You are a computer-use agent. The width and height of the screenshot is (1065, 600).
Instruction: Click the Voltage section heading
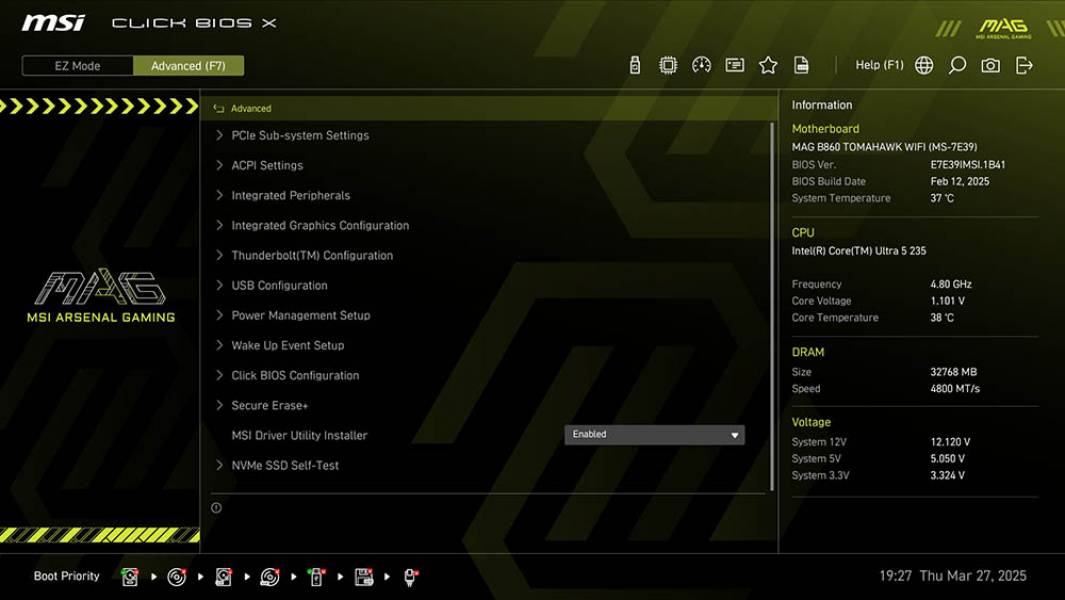point(811,422)
